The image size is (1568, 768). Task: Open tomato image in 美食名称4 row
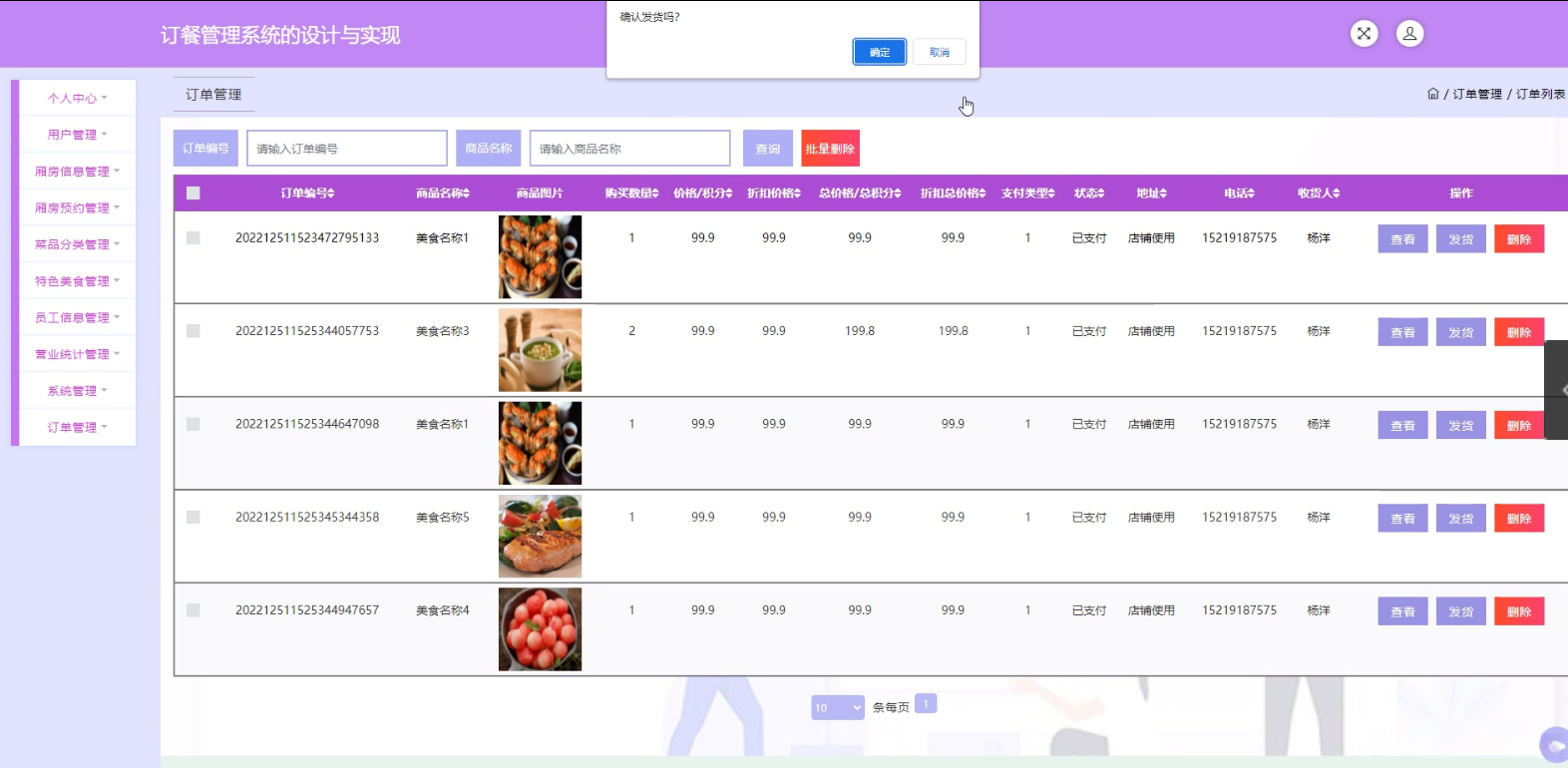coord(540,629)
